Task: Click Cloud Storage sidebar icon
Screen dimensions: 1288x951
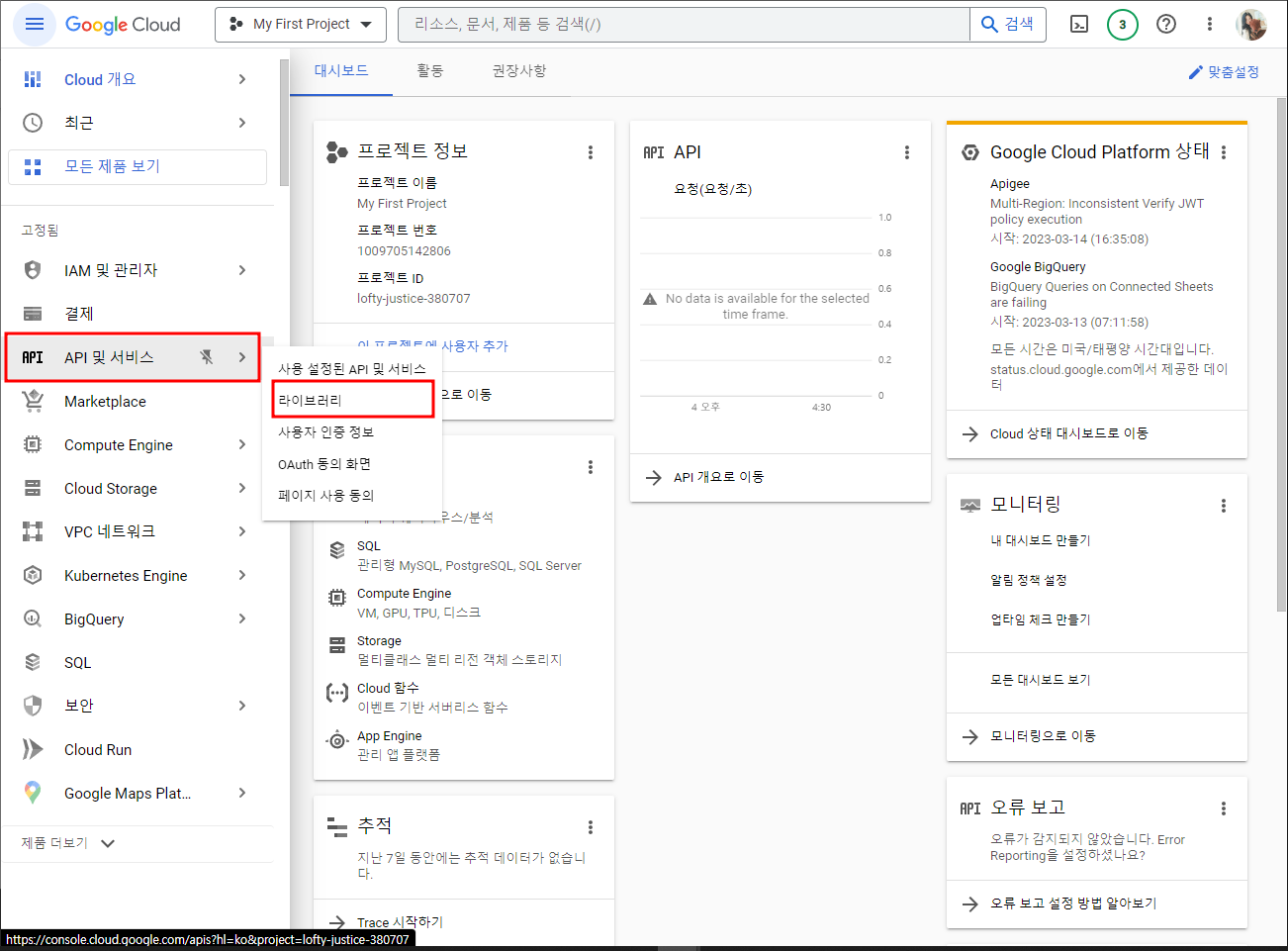Action: (x=33, y=488)
